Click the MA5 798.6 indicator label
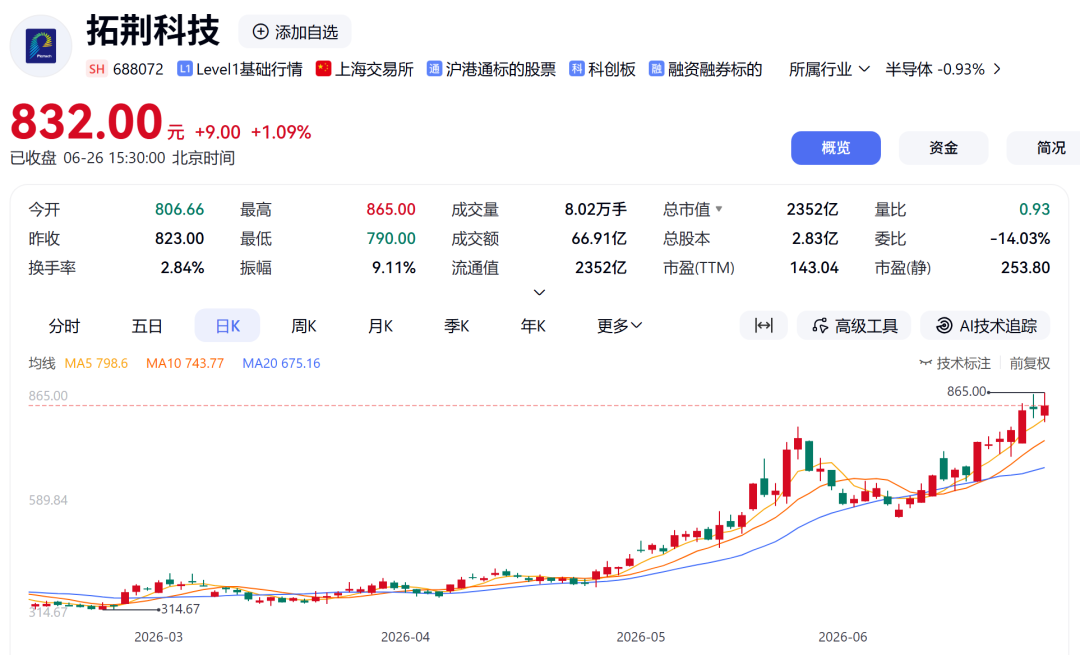Screen dimensions: 1080x655 pyautogui.click(x=96, y=363)
